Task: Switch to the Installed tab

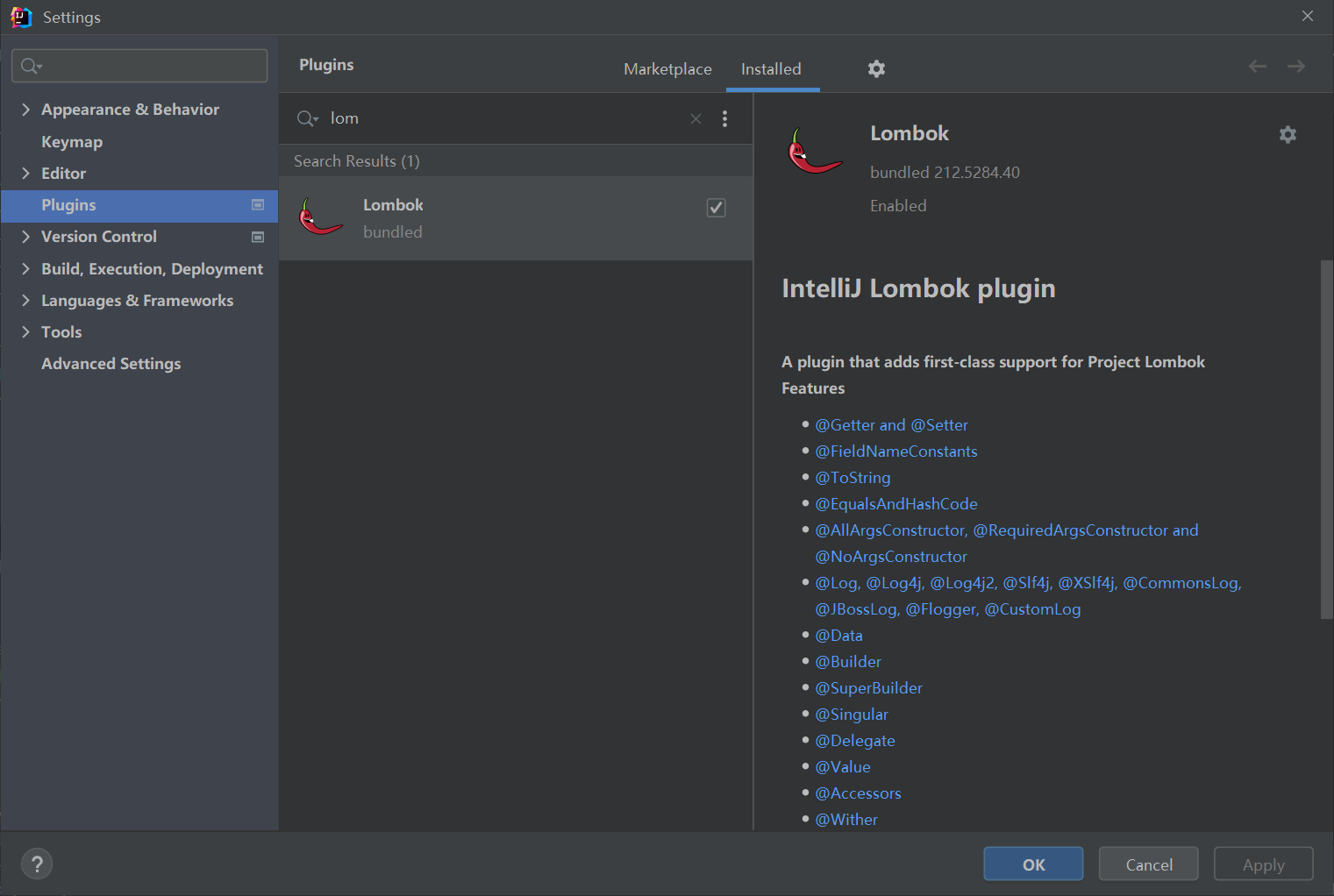Action: 771,68
